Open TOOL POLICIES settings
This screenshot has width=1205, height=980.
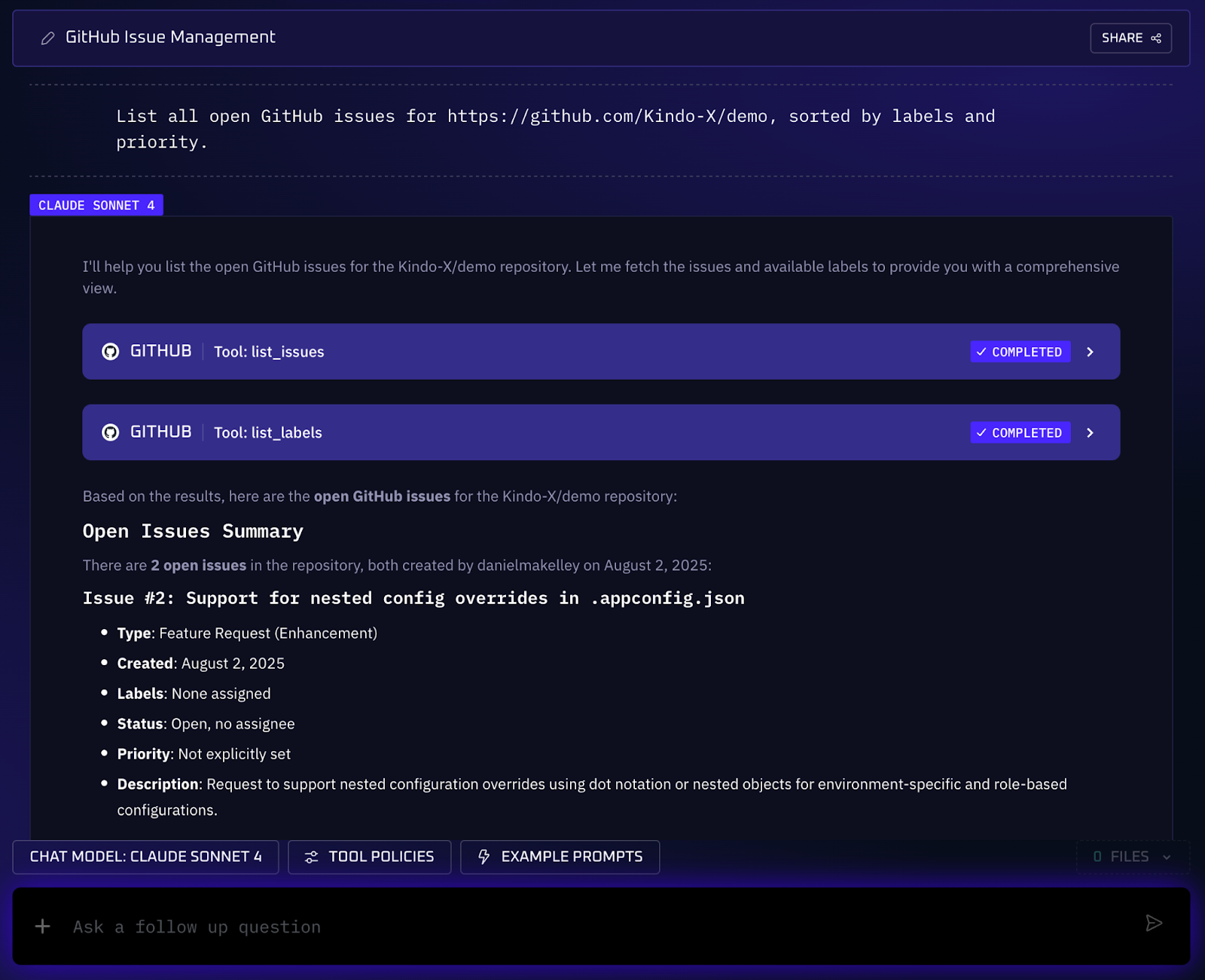click(x=369, y=856)
